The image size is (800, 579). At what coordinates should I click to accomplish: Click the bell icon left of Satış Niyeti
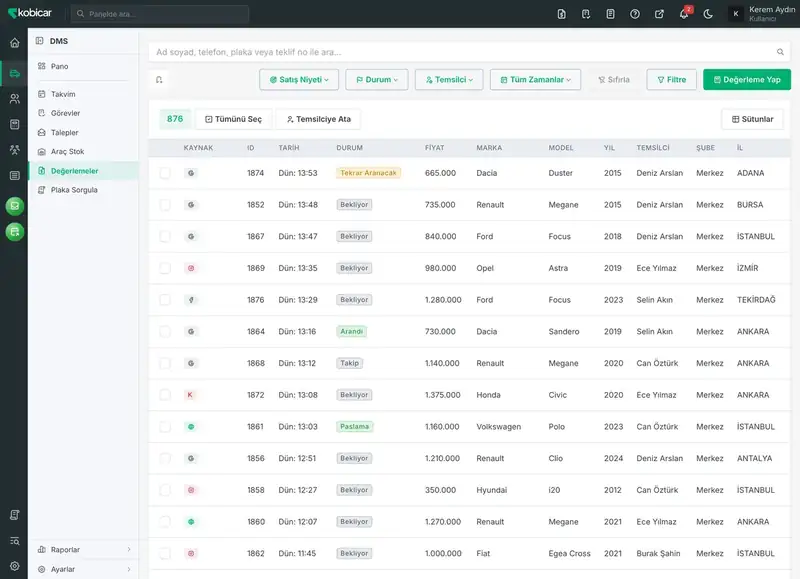pyautogui.click(x=159, y=80)
